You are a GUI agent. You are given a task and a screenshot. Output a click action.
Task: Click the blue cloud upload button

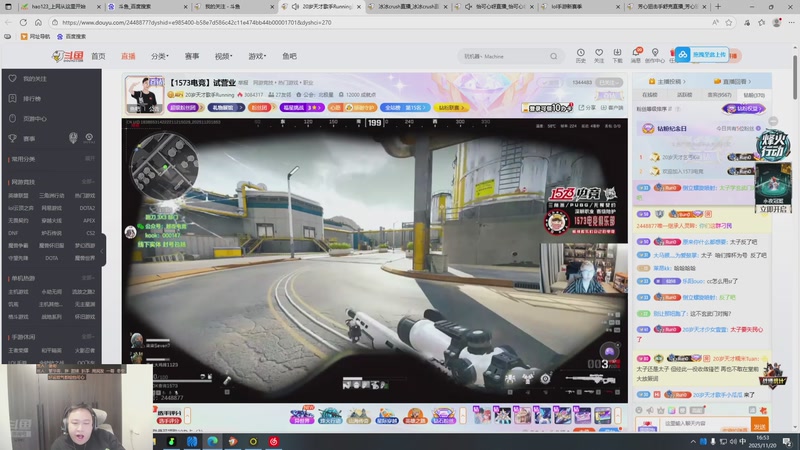click(x=702, y=55)
